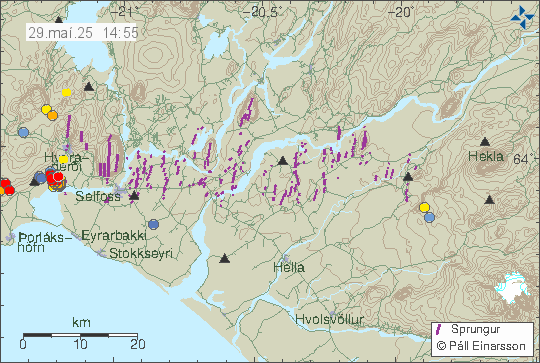Click the town marker next to Hella

pos(285,258)
